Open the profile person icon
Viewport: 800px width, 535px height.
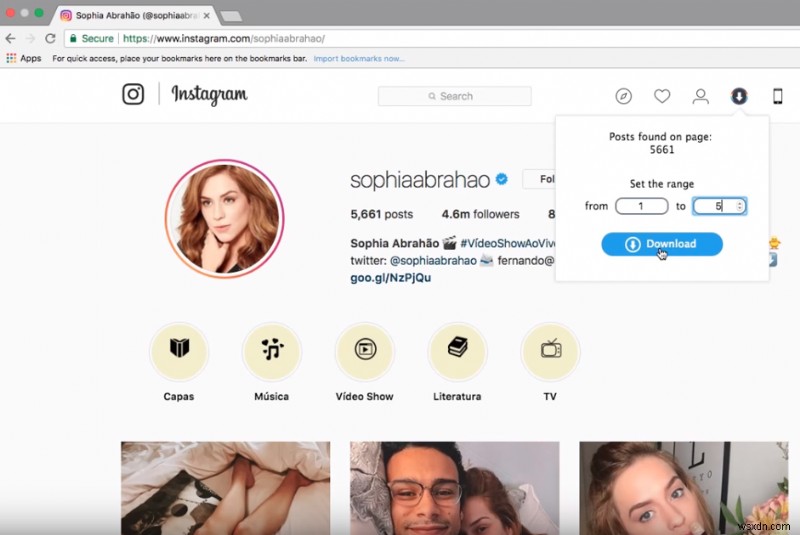[700, 96]
